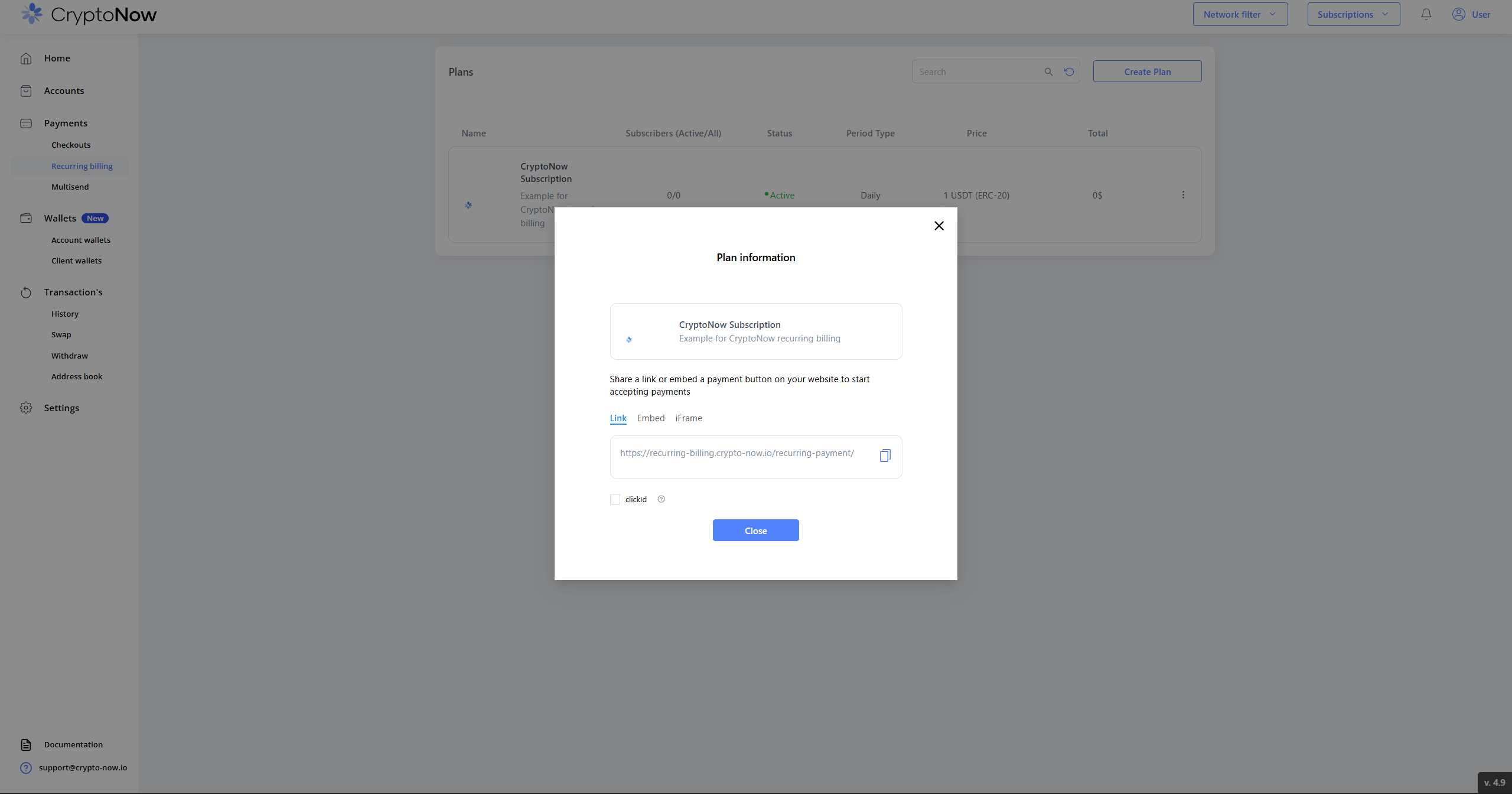This screenshot has height=794, width=1512.
Task: Open Account wallets
Action: [81, 240]
